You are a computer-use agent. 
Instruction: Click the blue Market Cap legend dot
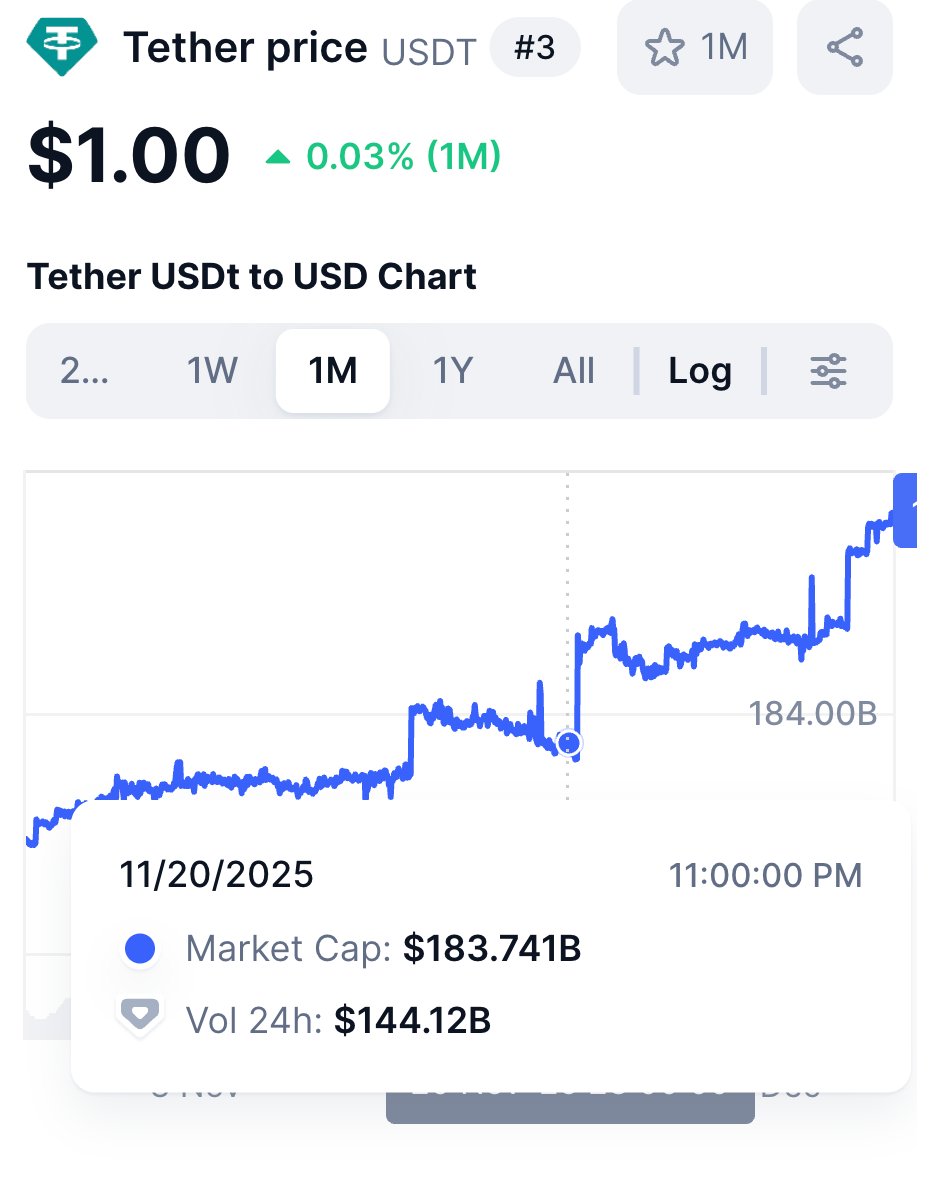tap(141, 949)
